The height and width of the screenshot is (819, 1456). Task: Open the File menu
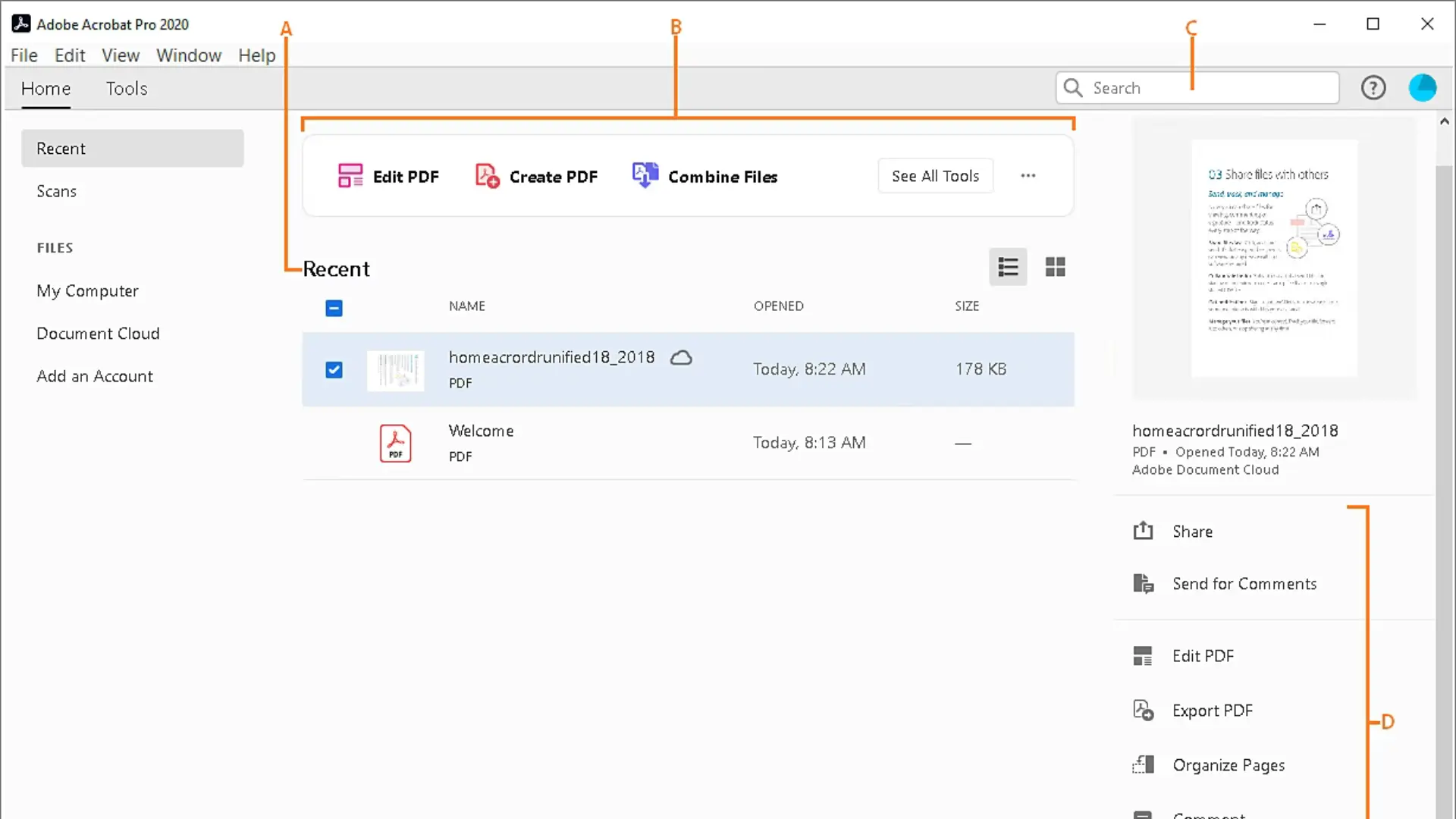(x=24, y=55)
